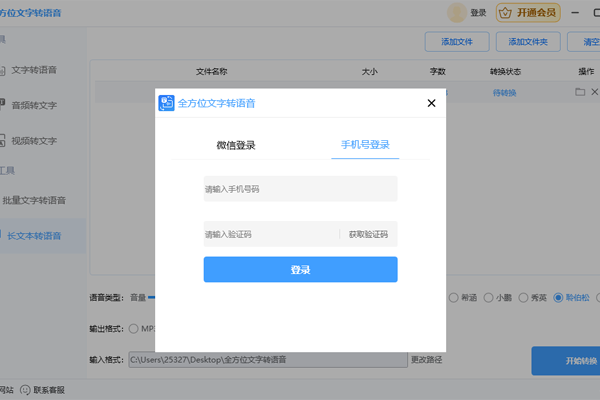This screenshot has width=600, height=400.
Task: Open 开通会员 membership button
Action: pyautogui.click(x=528, y=13)
